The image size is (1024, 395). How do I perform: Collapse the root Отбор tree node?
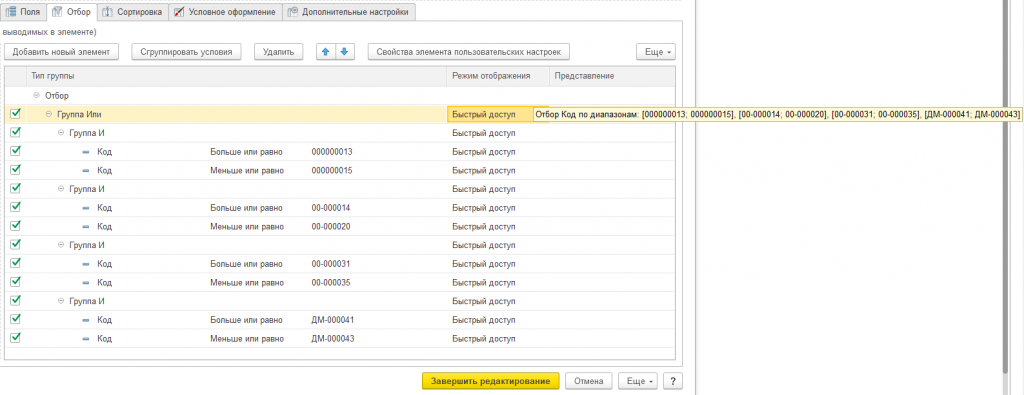(36, 96)
